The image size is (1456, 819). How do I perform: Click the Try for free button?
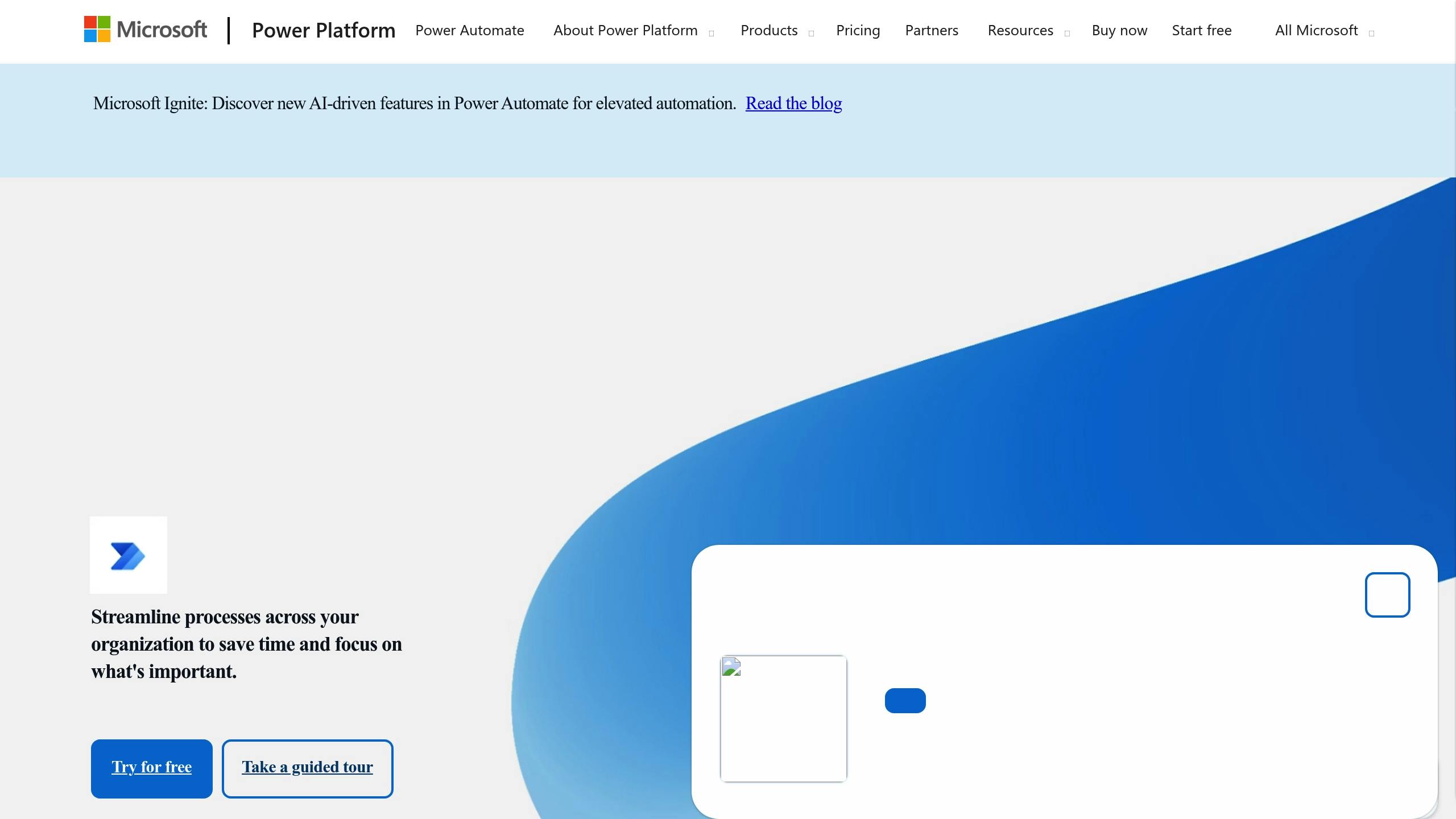[152, 768]
